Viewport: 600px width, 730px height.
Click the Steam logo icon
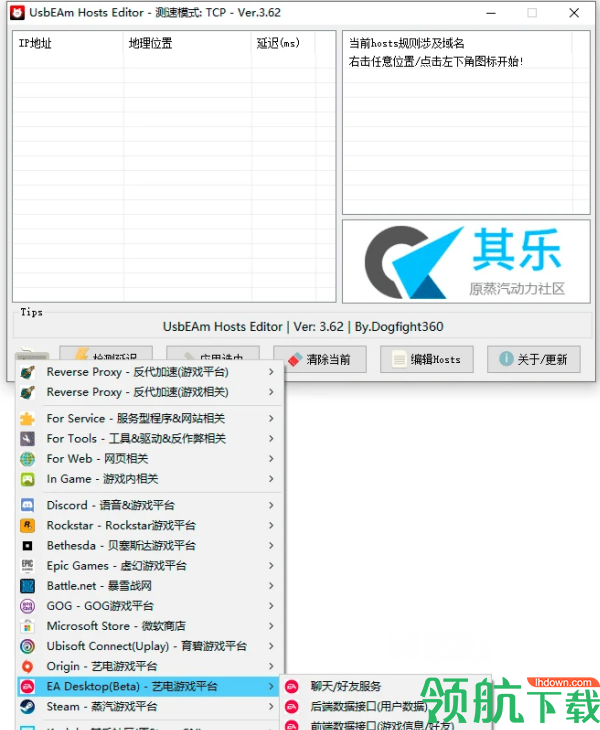point(27,707)
